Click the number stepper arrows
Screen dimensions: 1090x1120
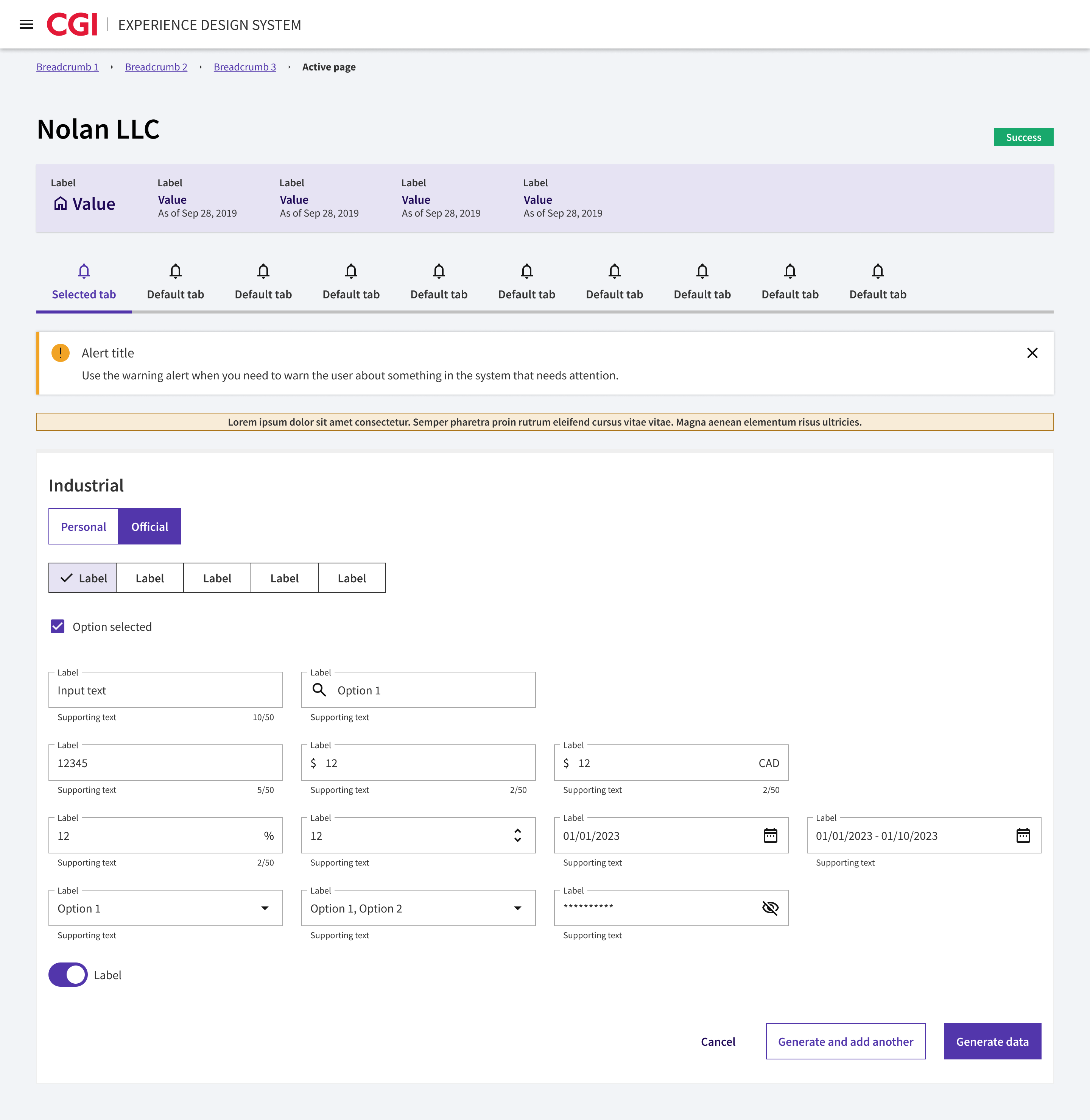517,835
